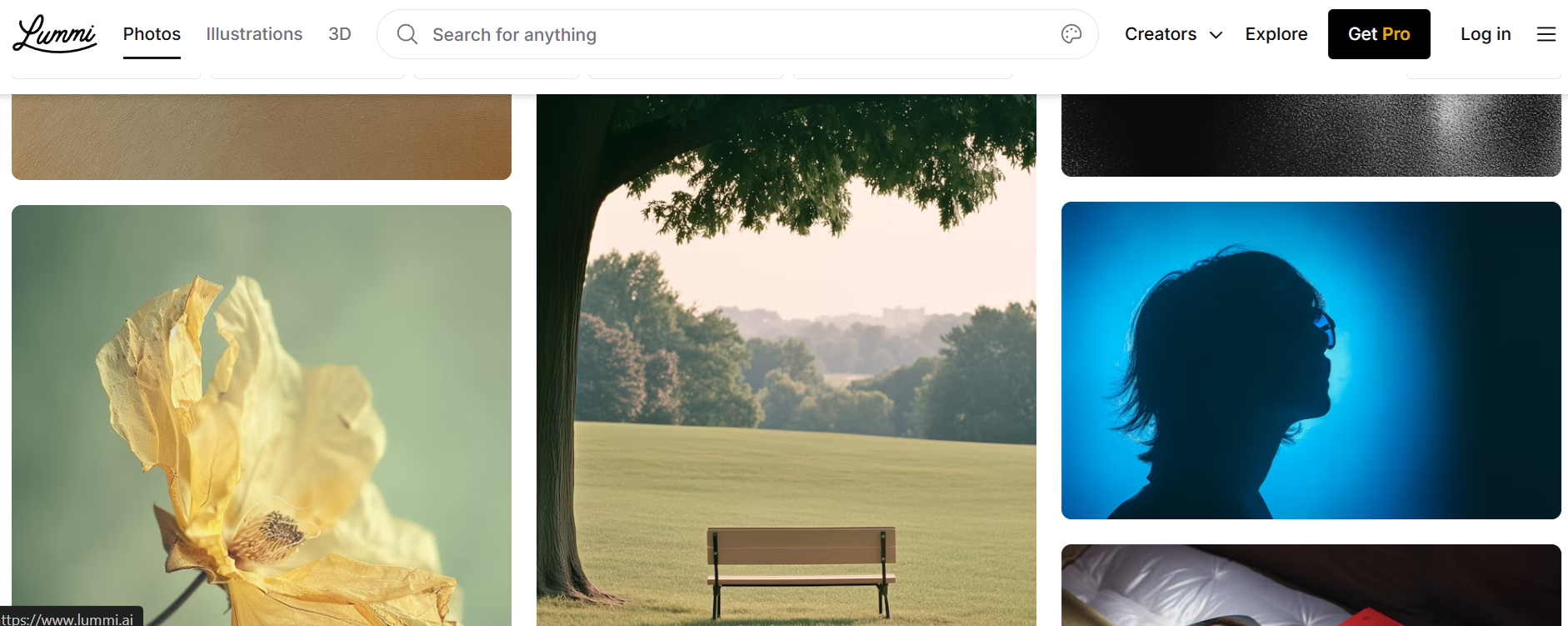Open the hamburger menu icon
1568x626 pixels.
1546,34
